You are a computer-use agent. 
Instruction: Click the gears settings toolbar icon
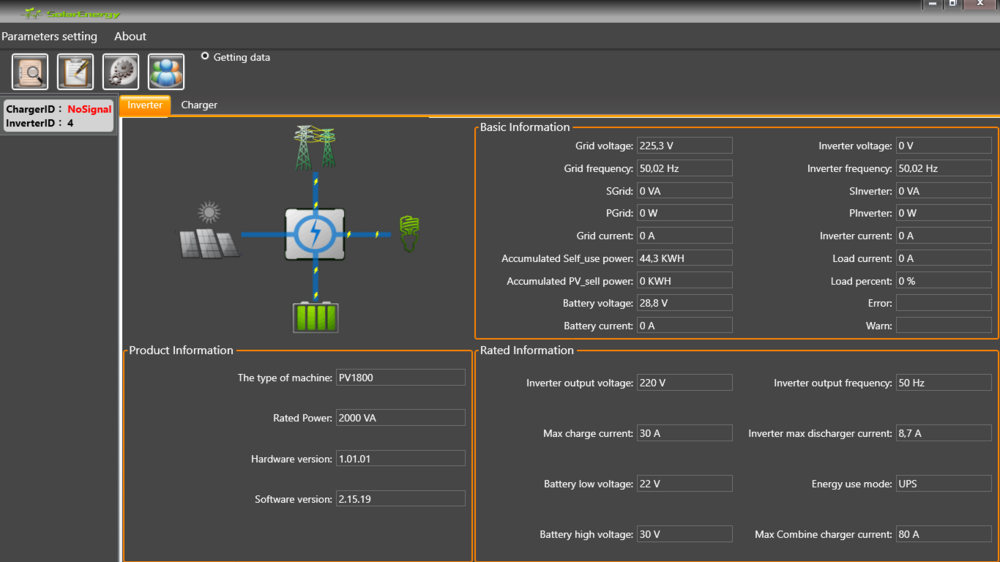point(121,72)
